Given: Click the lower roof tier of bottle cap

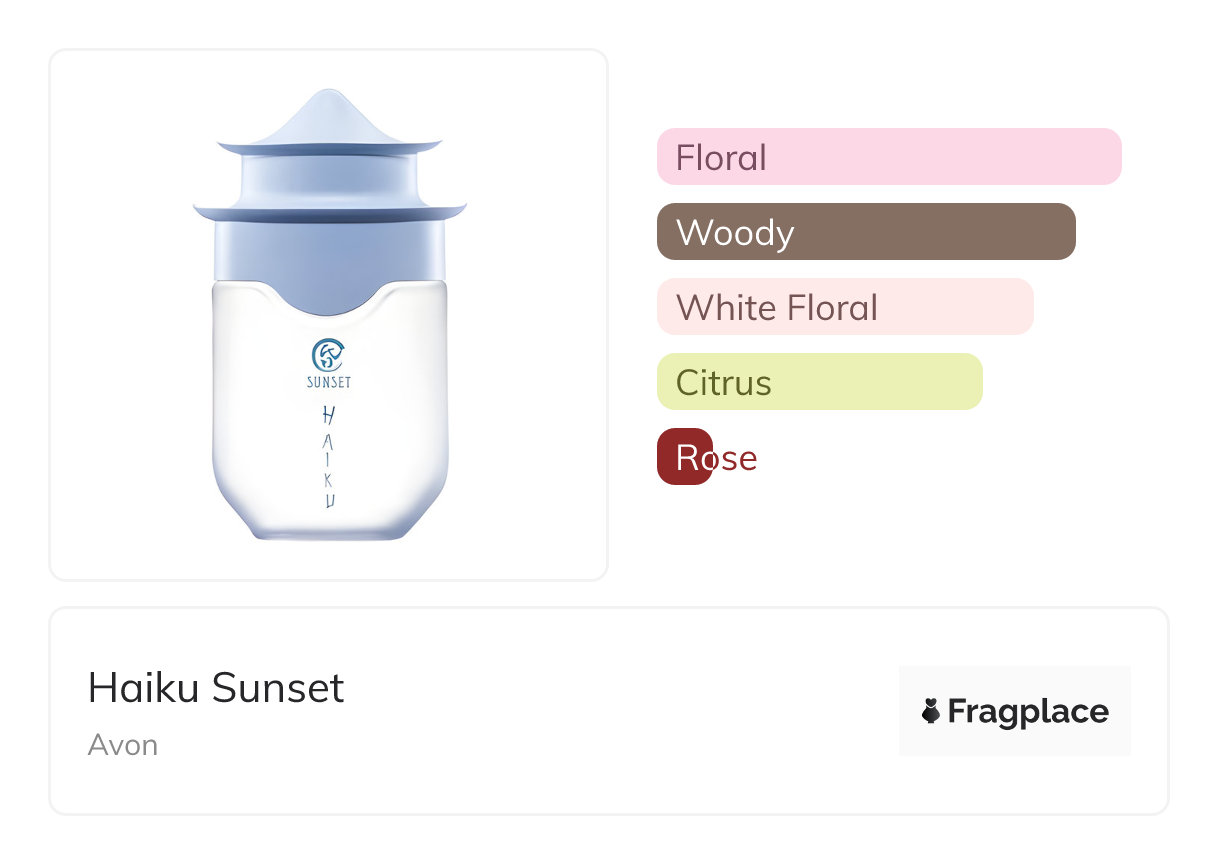Looking at the screenshot, I should tap(329, 212).
